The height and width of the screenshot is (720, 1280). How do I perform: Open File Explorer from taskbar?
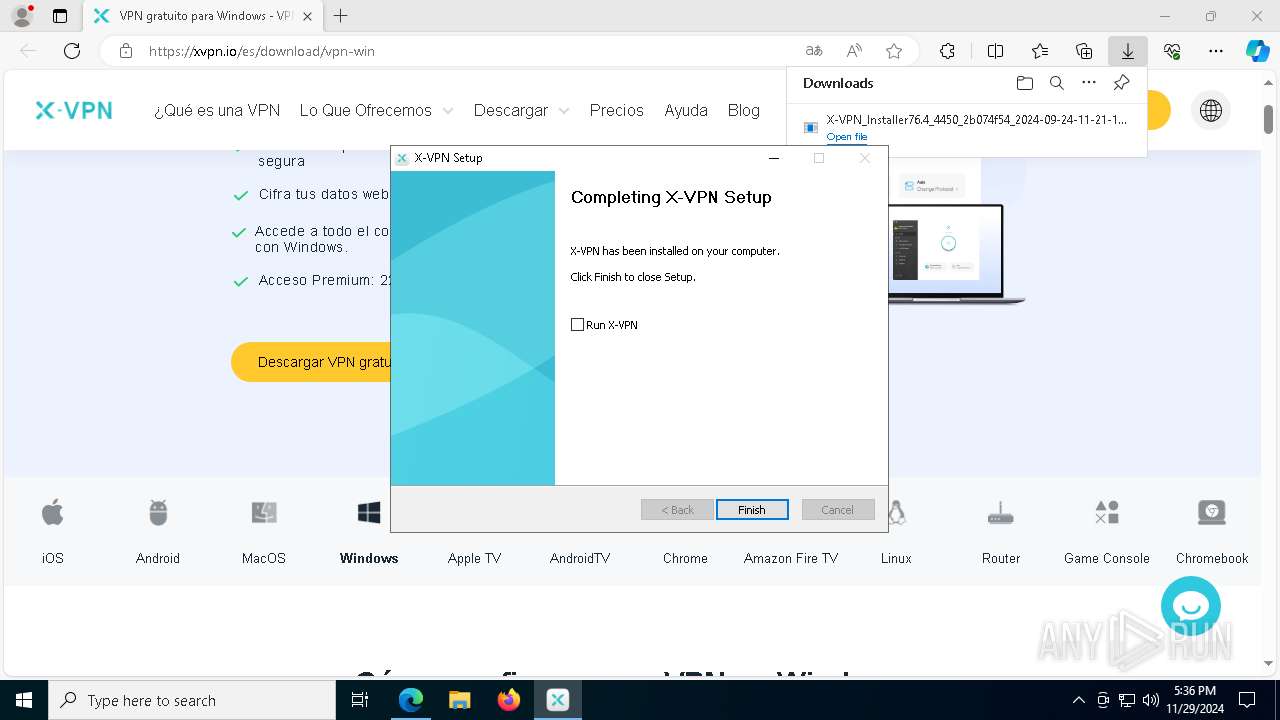coord(459,700)
